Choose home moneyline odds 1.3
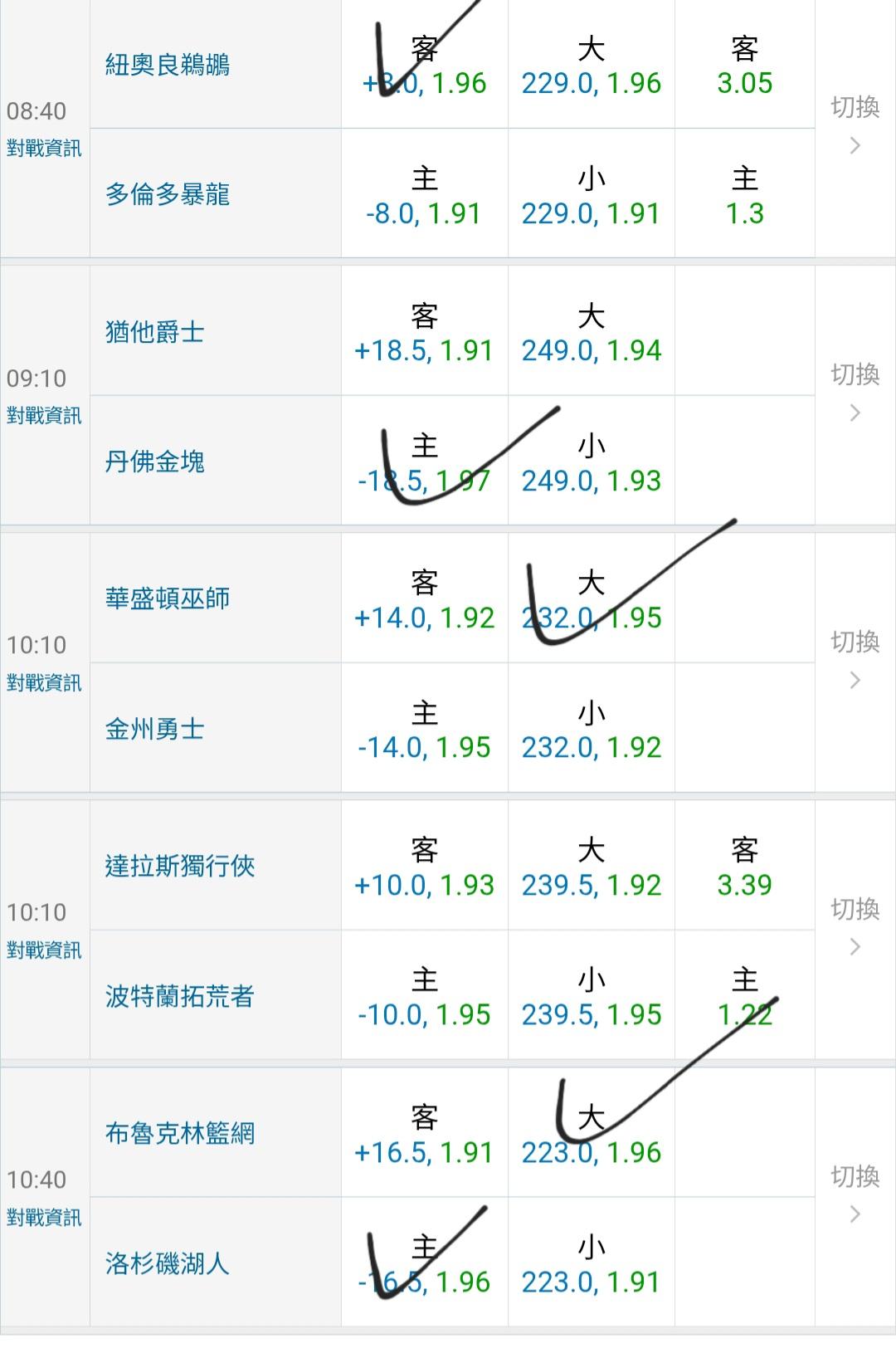896x1353 pixels. pyautogui.click(x=744, y=196)
